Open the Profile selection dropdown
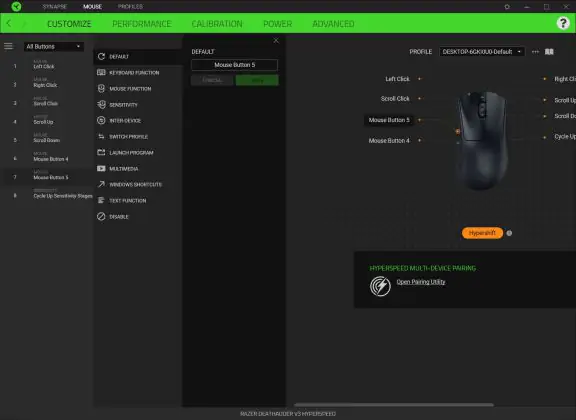576x420 pixels. (x=482, y=51)
